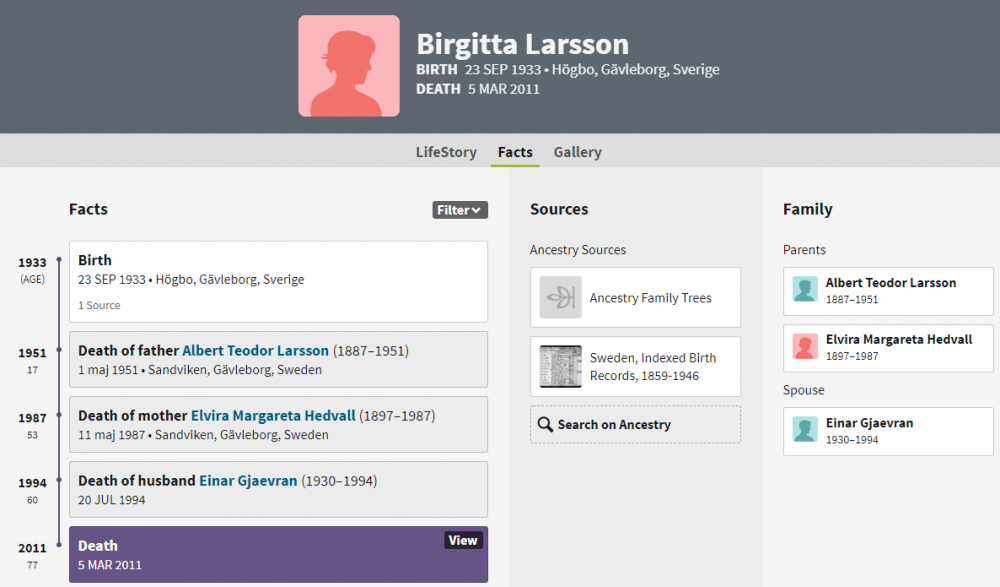This screenshot has height=587, width=1000.
Task: Click Albert Teodor Larsson's teal avatar icon
Action: (805, 289)
